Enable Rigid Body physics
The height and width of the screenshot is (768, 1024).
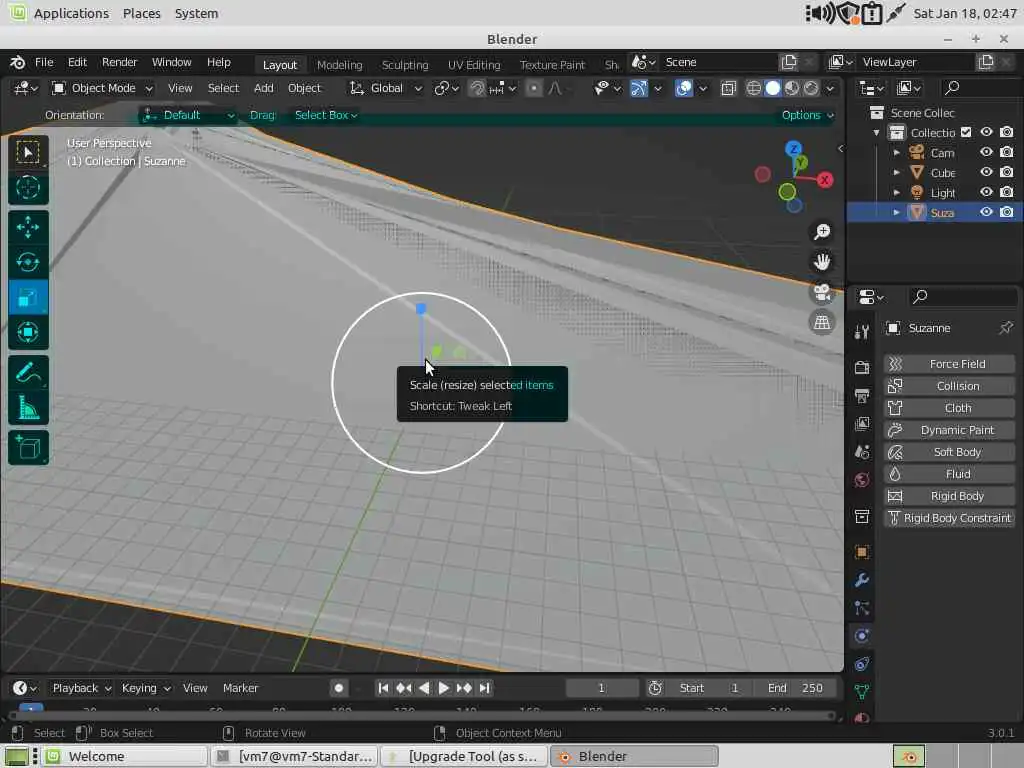click(949, 496)
